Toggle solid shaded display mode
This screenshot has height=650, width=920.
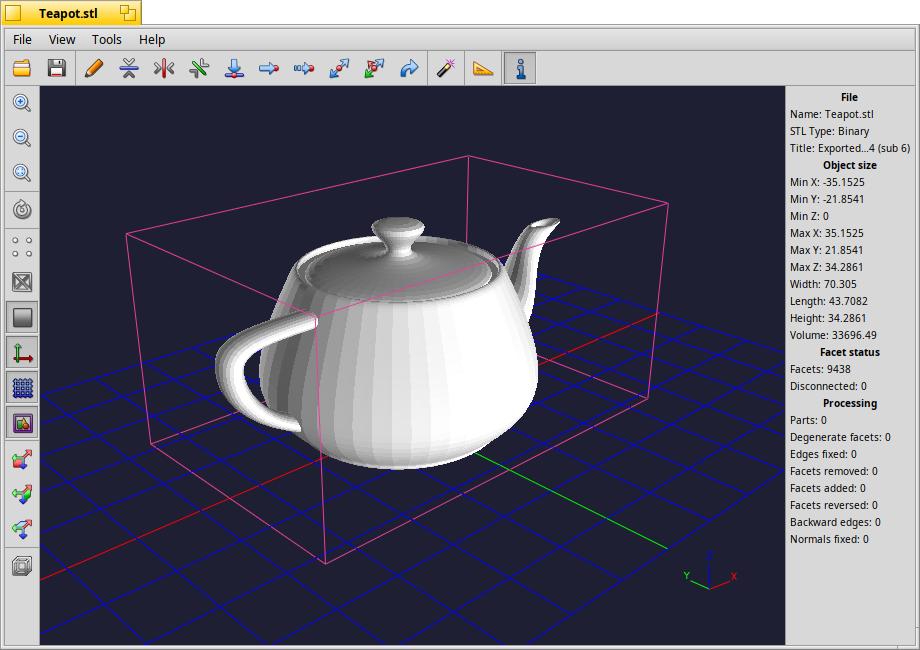click(x=22, y=317)
